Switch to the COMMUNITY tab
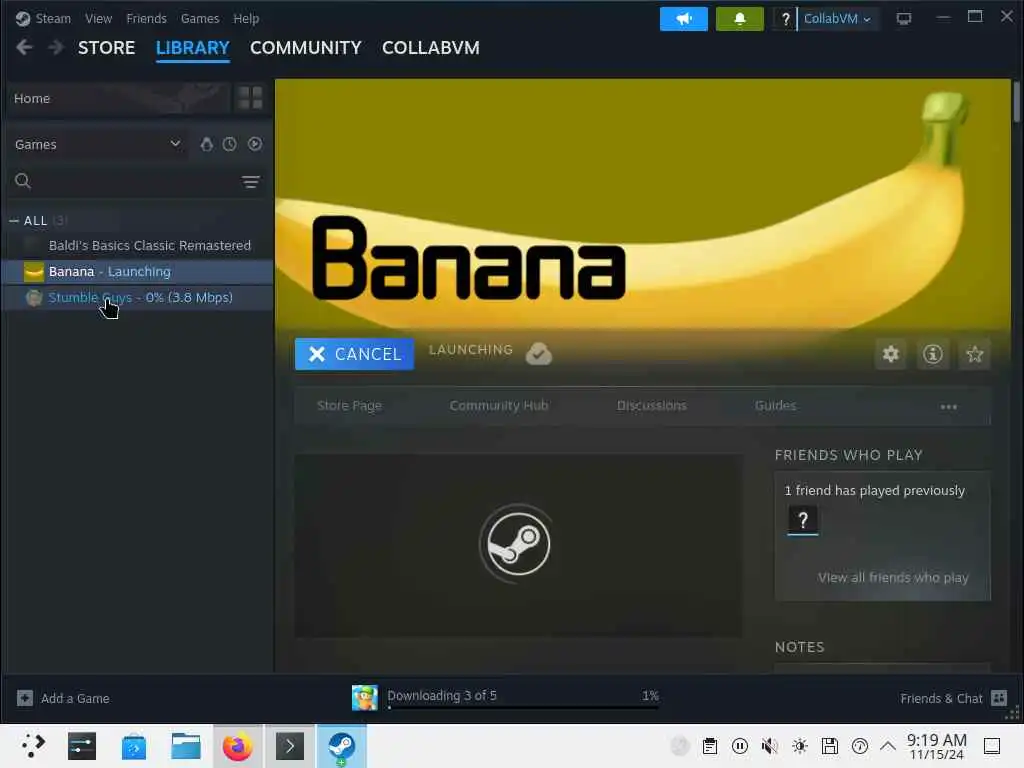The image size is (1024, 768). 306,48
